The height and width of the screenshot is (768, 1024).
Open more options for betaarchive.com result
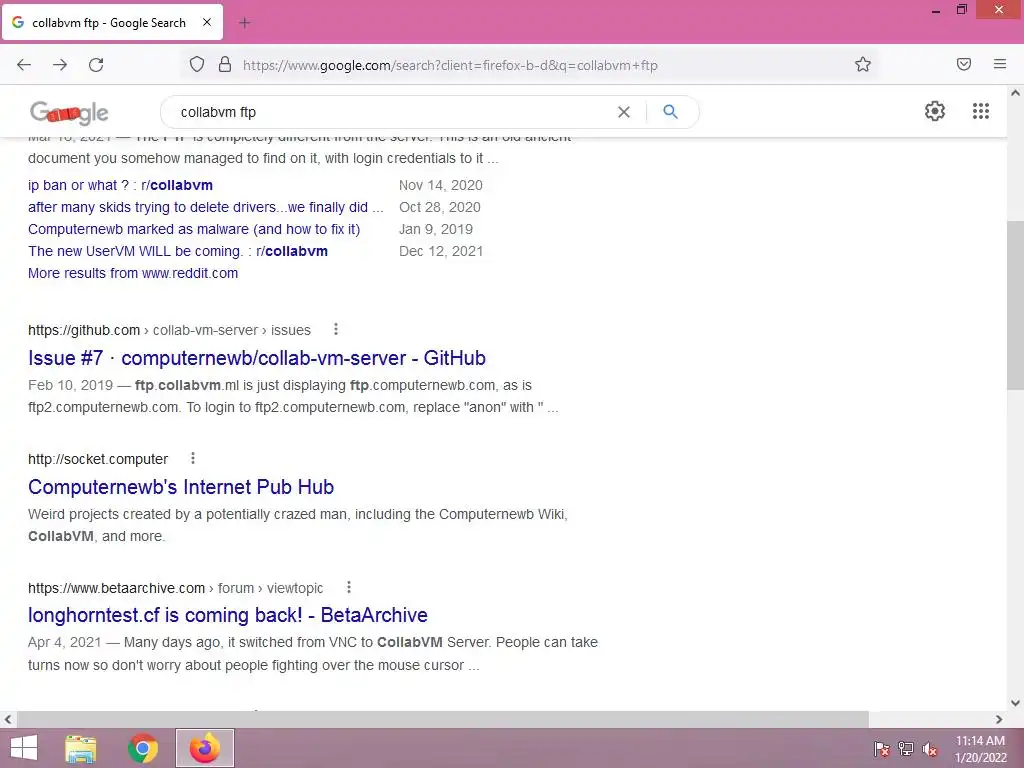[x=349, y=587]
